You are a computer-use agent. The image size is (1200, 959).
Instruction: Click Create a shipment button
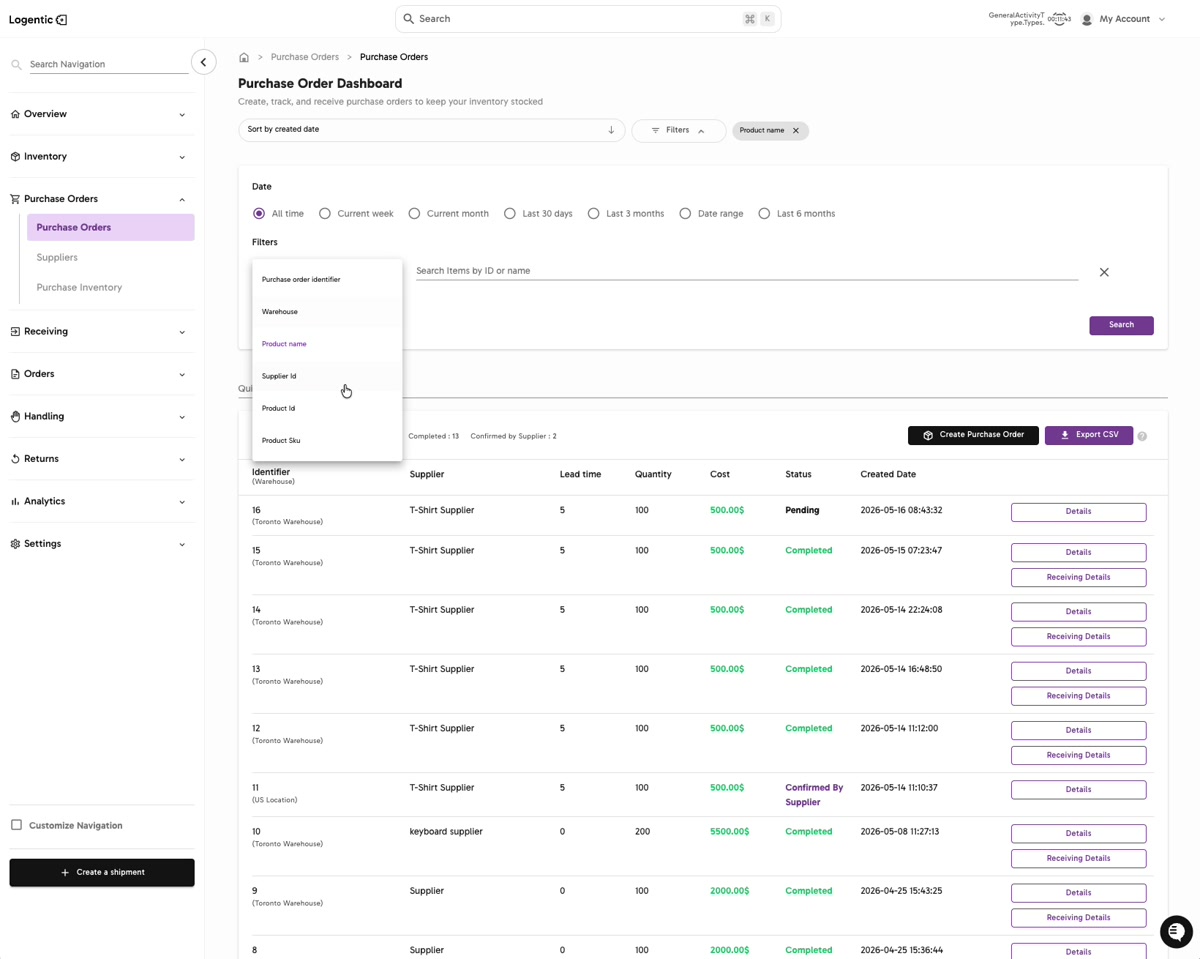tap(102, 872)
